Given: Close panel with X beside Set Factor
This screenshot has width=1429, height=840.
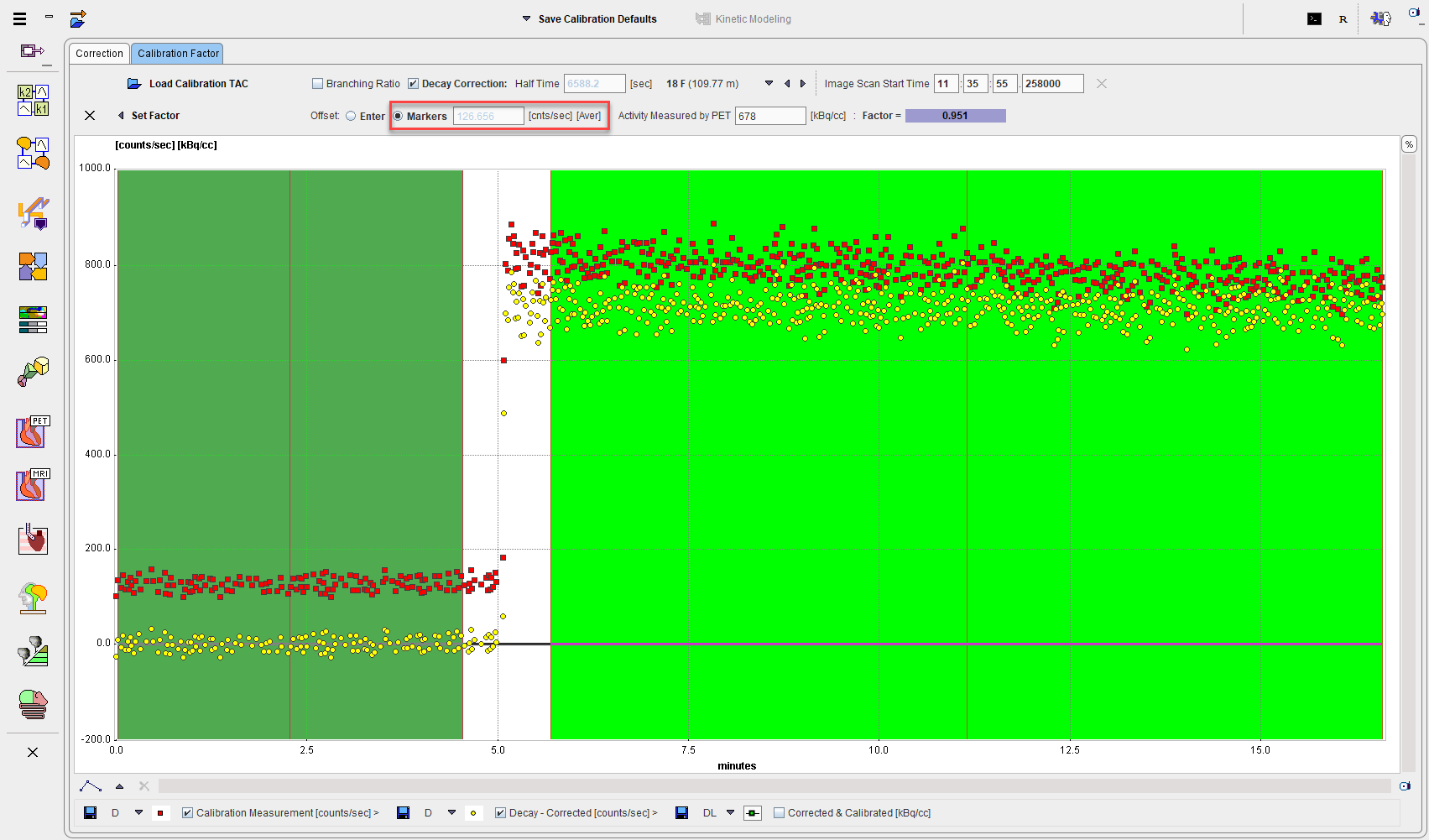Looking at the screenshot, I should pyautogui.click(x=90, y=116).
